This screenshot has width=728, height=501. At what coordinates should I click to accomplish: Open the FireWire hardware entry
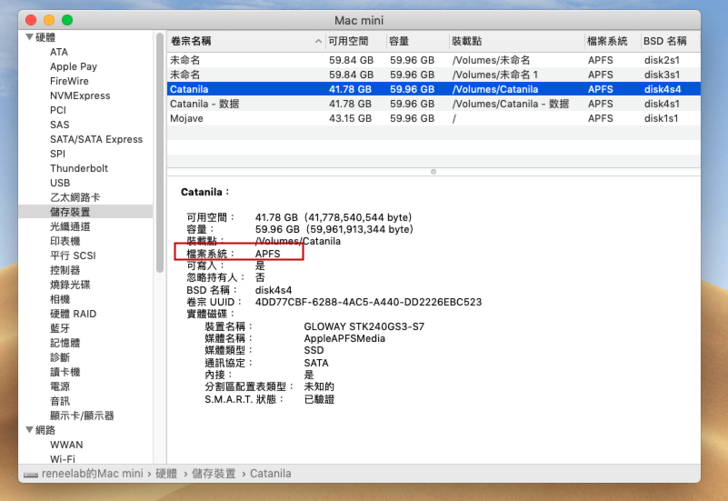pyautogui.click(x=69, y=81)
